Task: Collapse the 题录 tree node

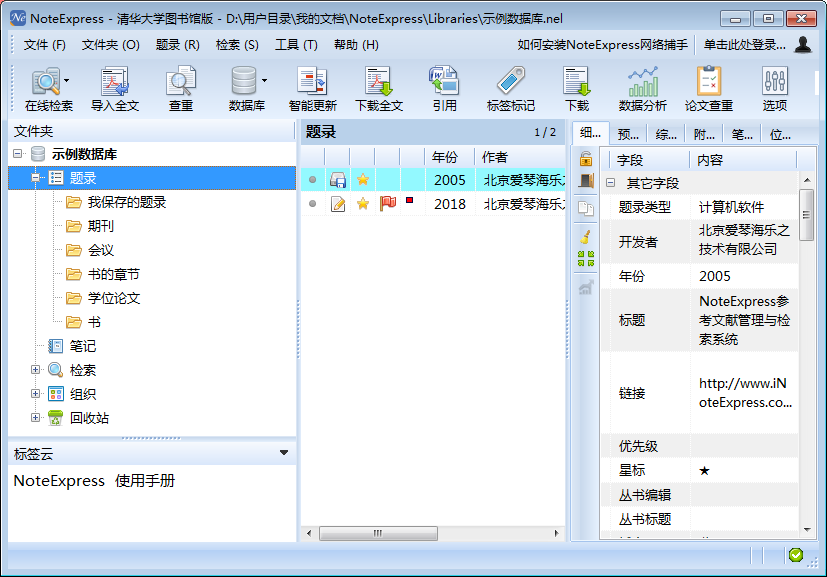Action: click(x=35, y=178)
